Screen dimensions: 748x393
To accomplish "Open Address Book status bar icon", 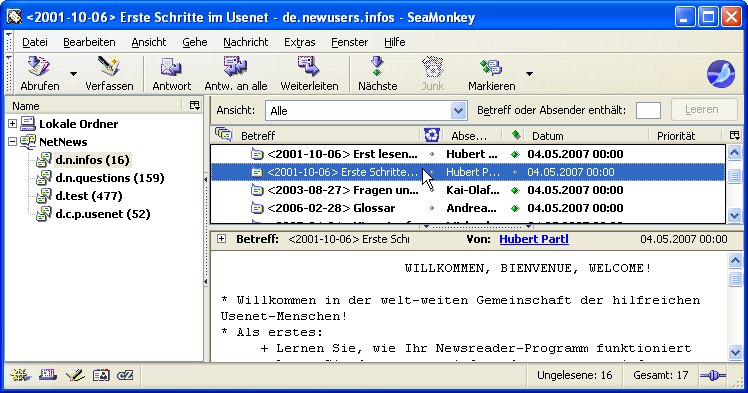I will pos(101,375).
